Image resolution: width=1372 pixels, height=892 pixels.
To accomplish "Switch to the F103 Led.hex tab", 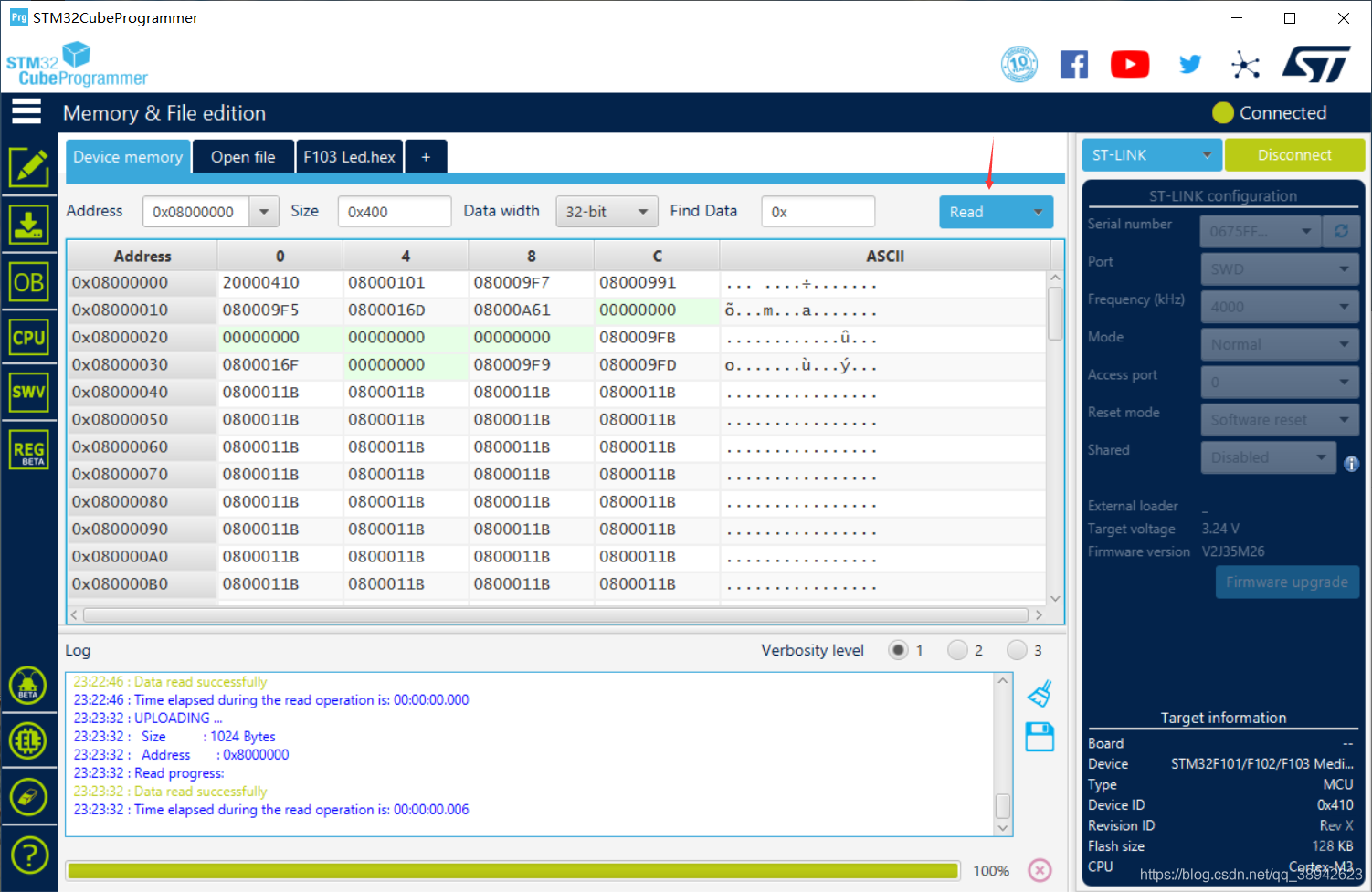I will (350, 157).
